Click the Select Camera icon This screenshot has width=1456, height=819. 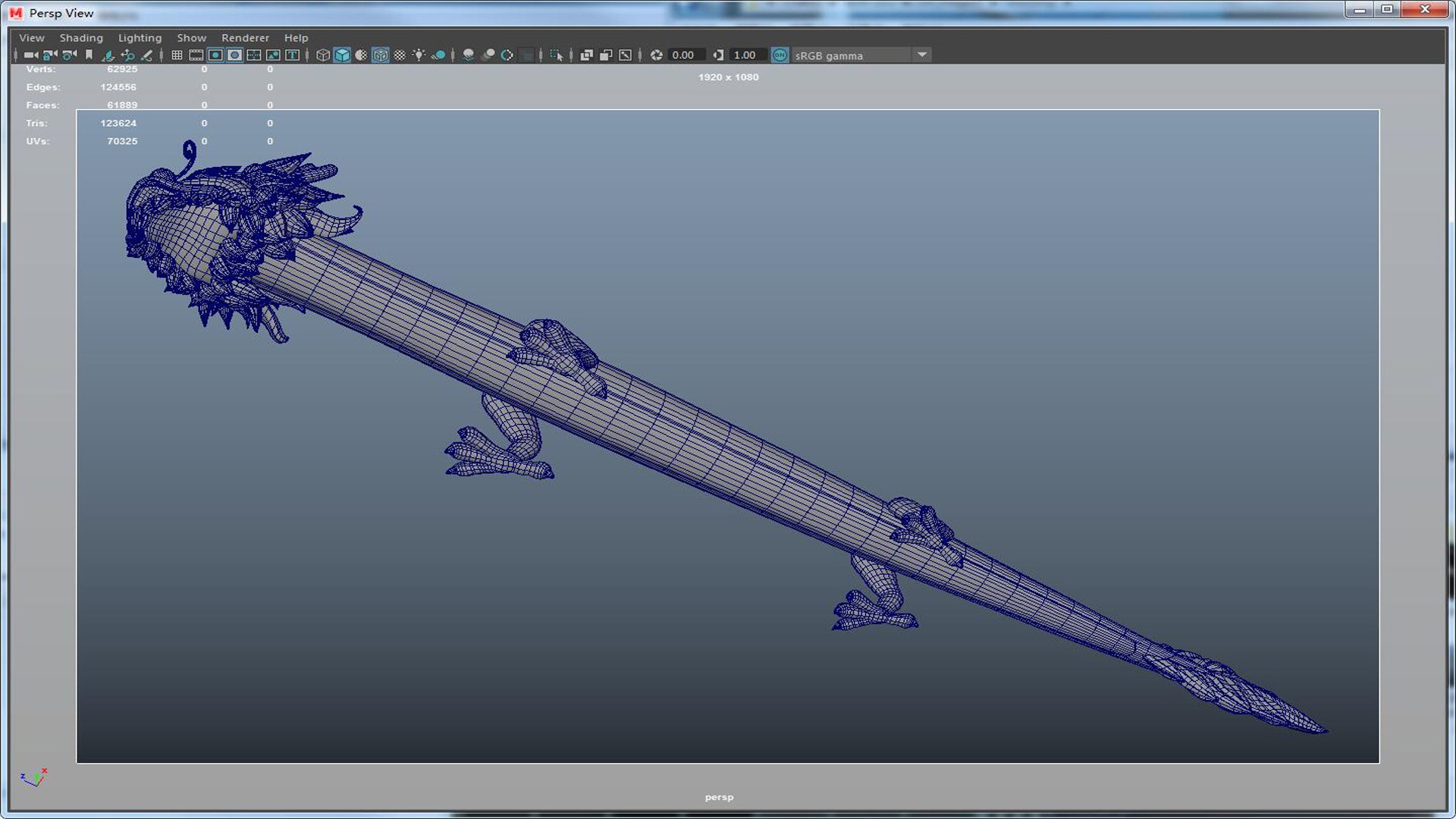pos(30,55)
